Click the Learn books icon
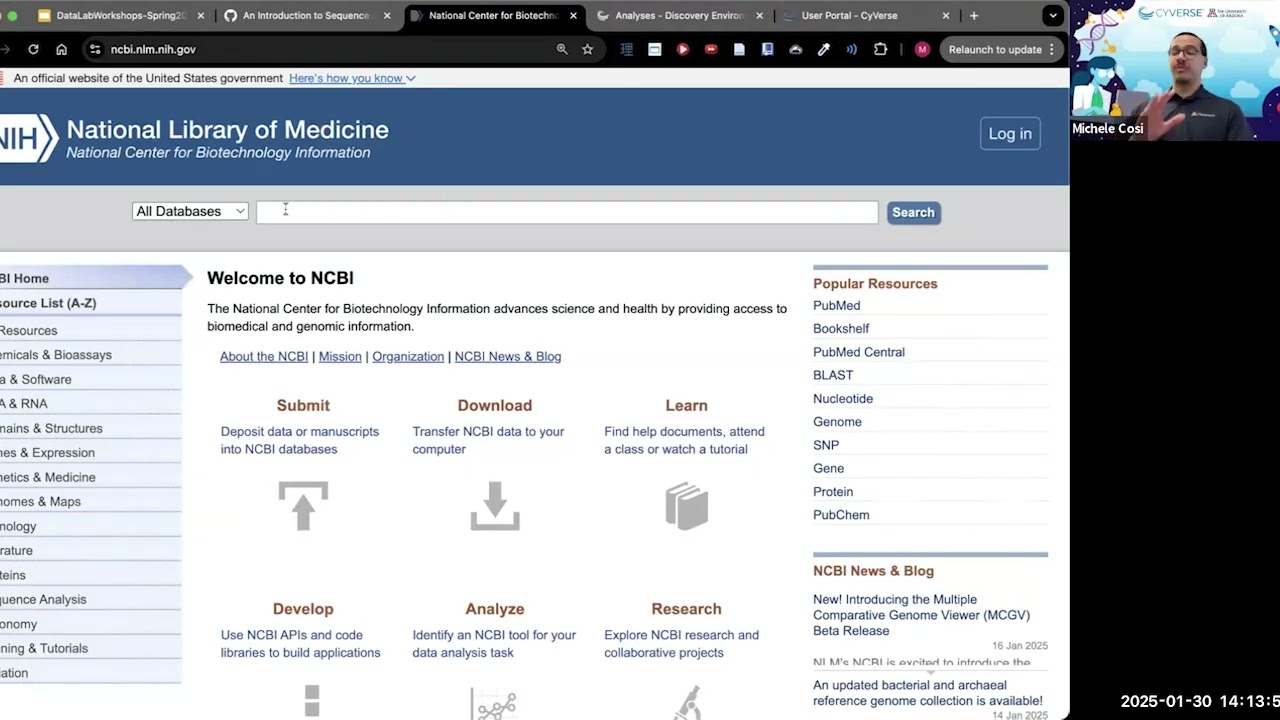The width and height of the screenshot is (1280, 720). pos(687,505)
